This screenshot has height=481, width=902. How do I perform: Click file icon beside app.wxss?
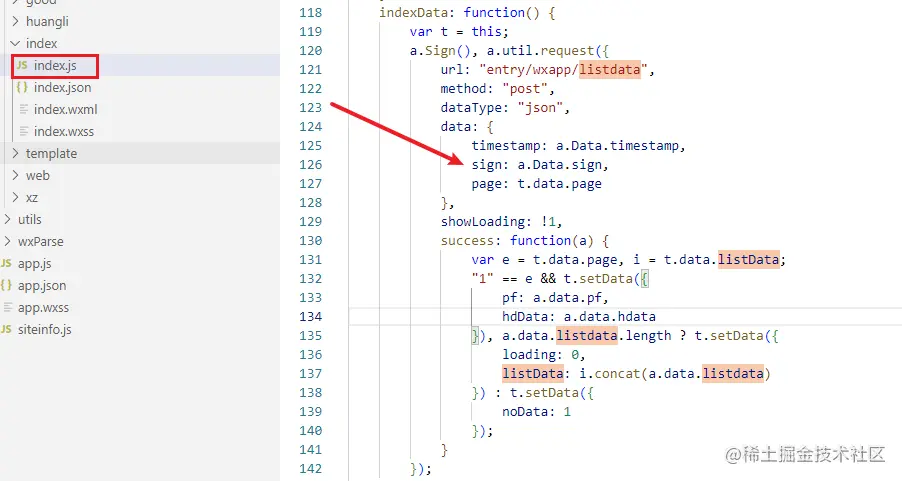7,307
